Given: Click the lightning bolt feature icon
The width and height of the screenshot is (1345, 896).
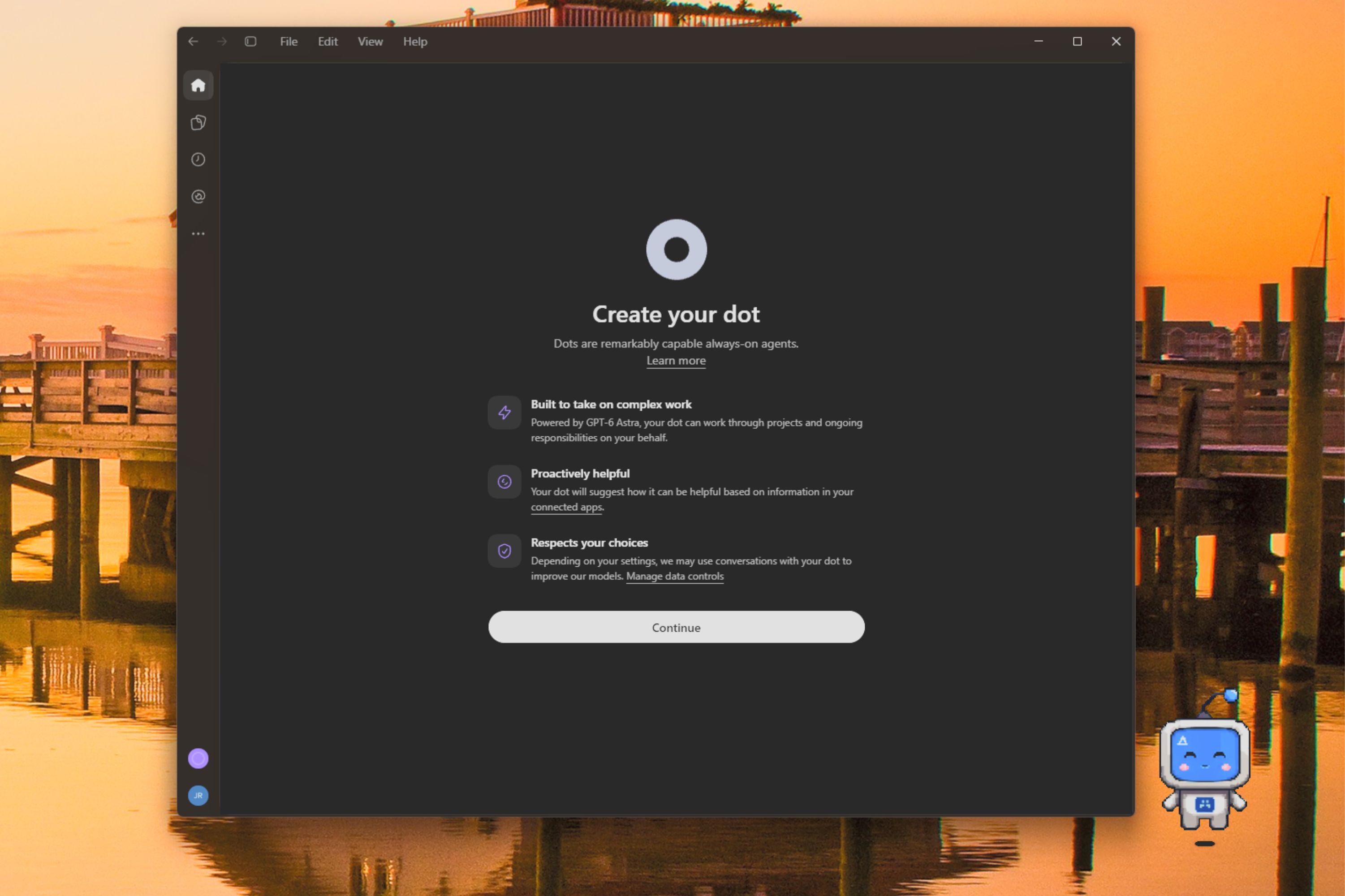Looking at the screenshot, I should point(504,413).
